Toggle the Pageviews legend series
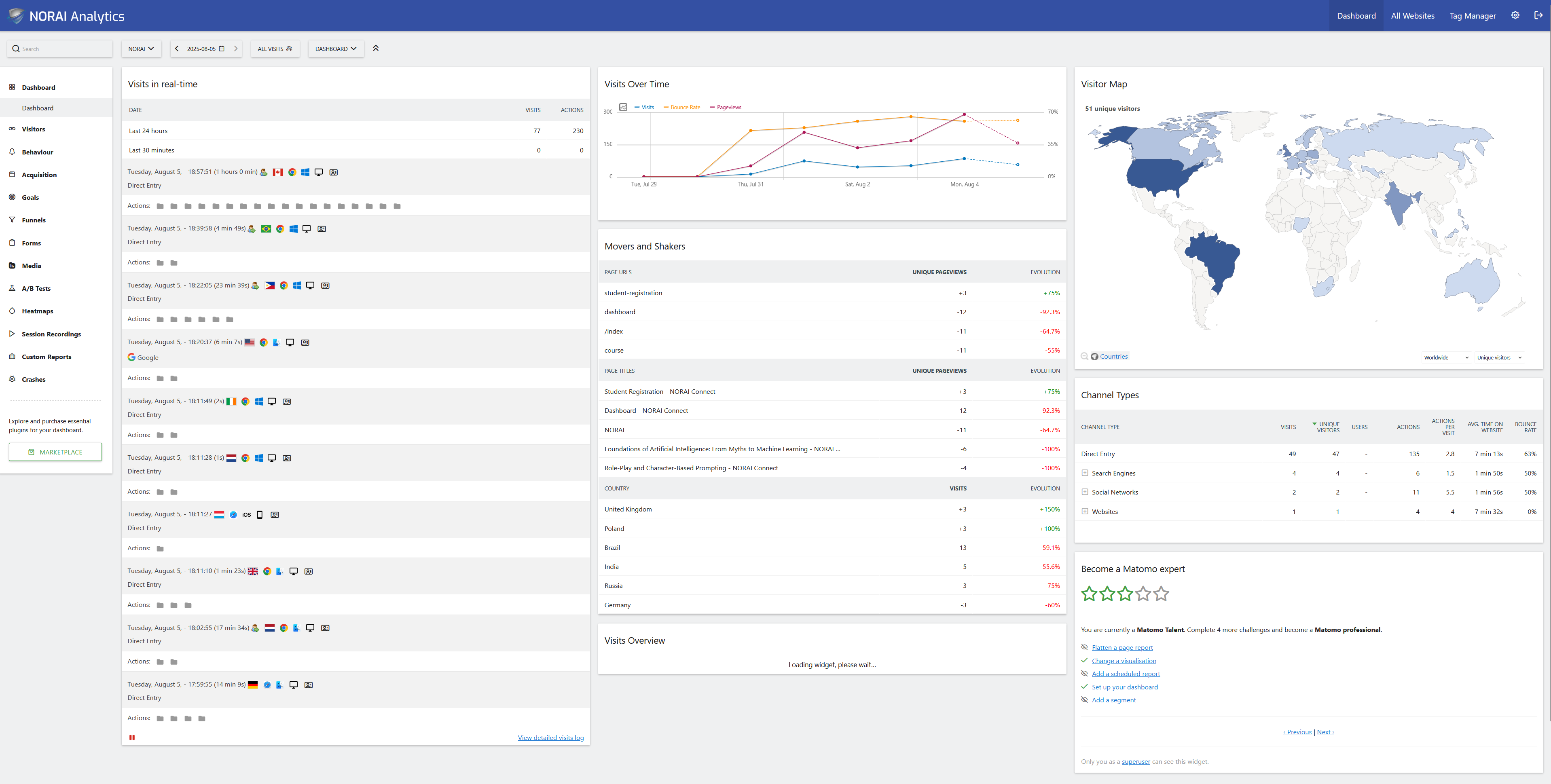 click(726, 107)
